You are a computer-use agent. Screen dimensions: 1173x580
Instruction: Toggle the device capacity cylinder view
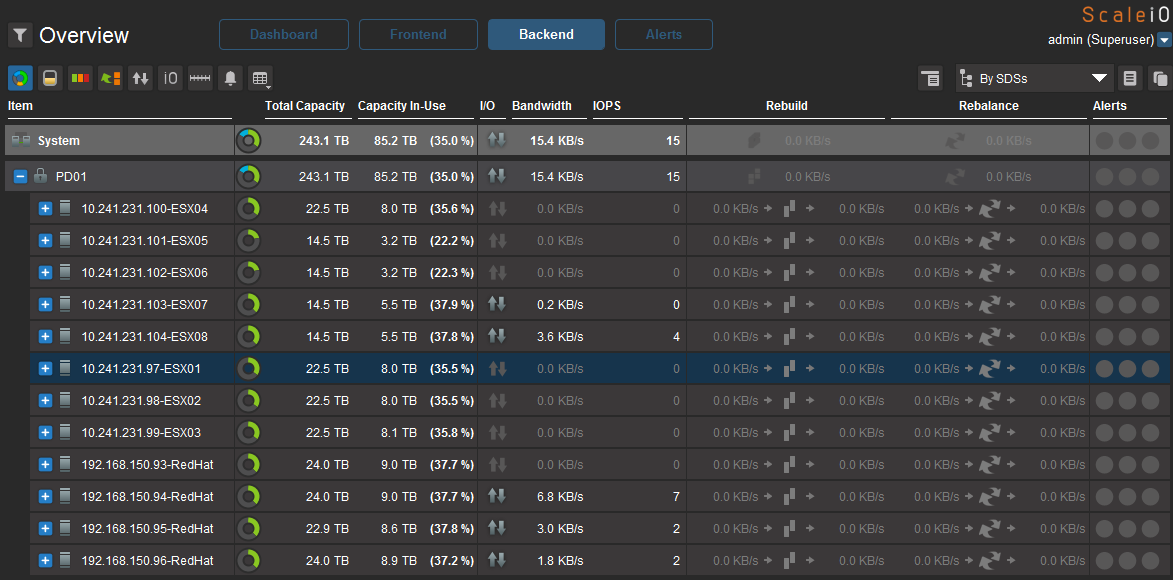point(50,78)
